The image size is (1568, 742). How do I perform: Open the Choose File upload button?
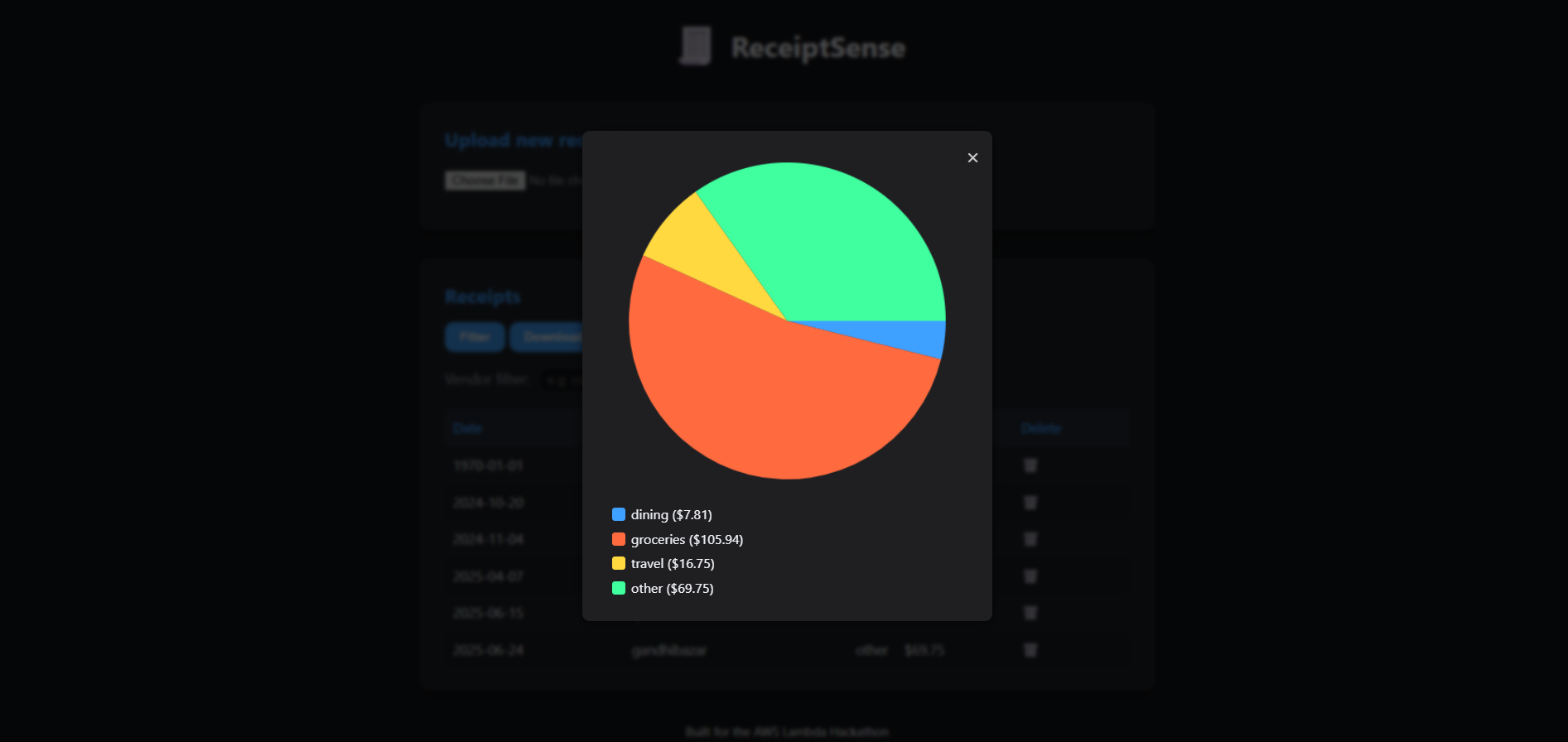click(485, 181)
